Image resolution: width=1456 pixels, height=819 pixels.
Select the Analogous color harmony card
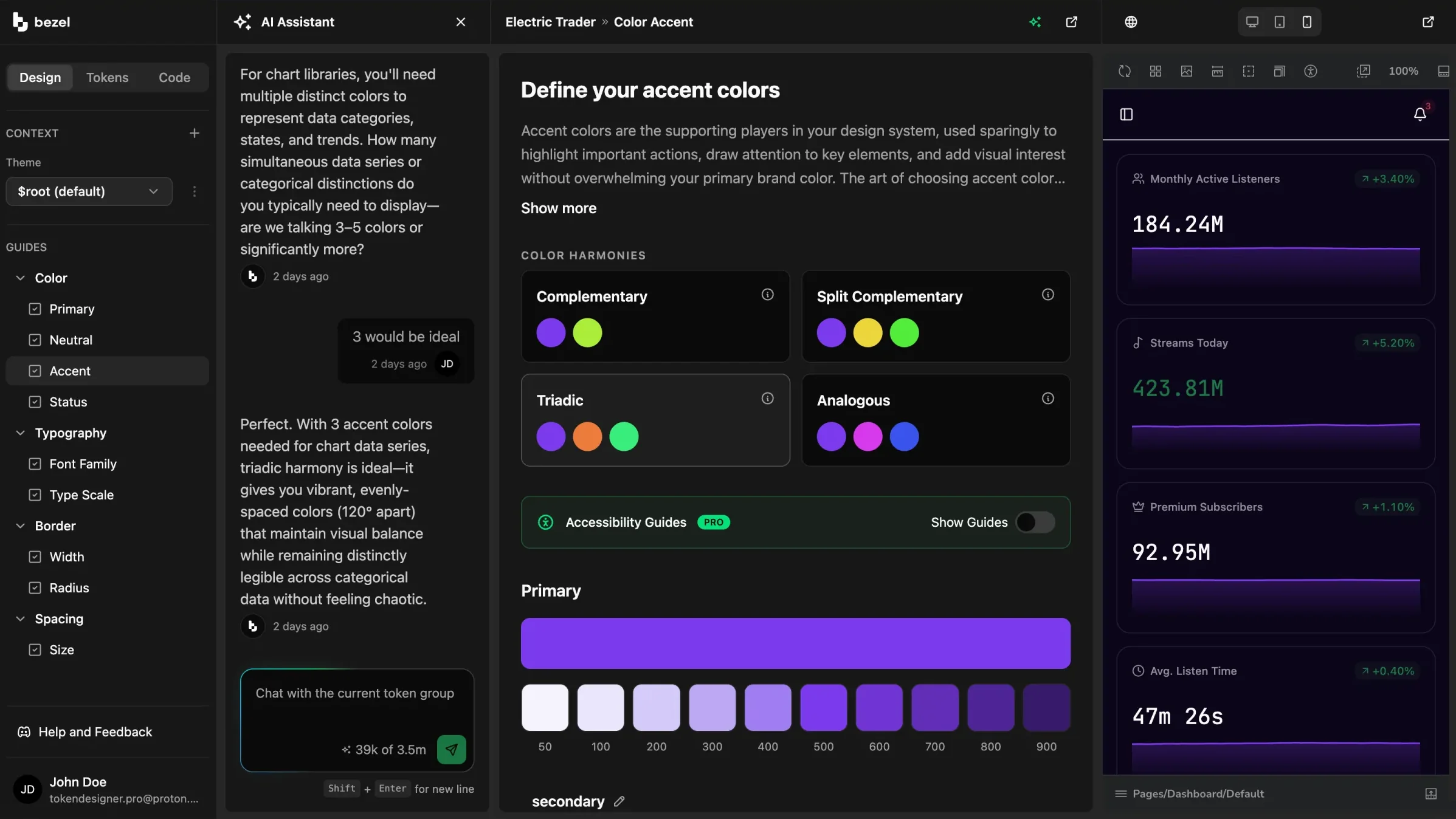point(936,420)
